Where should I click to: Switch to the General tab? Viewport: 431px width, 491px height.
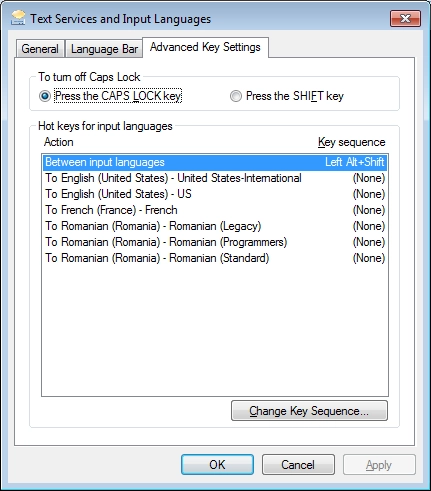pos(40,49)
